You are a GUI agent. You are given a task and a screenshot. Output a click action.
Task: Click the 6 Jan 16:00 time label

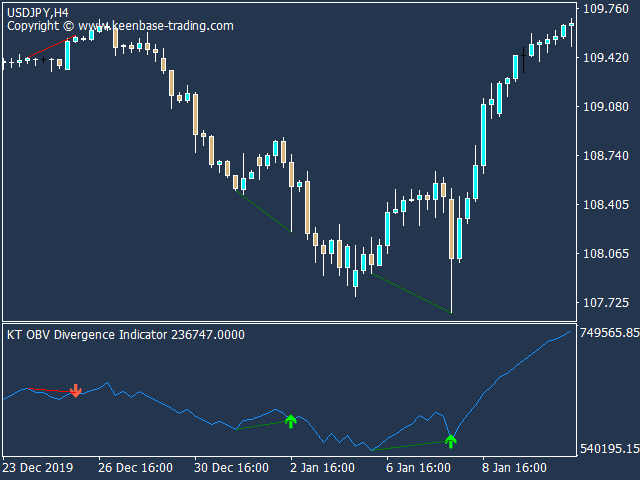[x=418, y=467]
